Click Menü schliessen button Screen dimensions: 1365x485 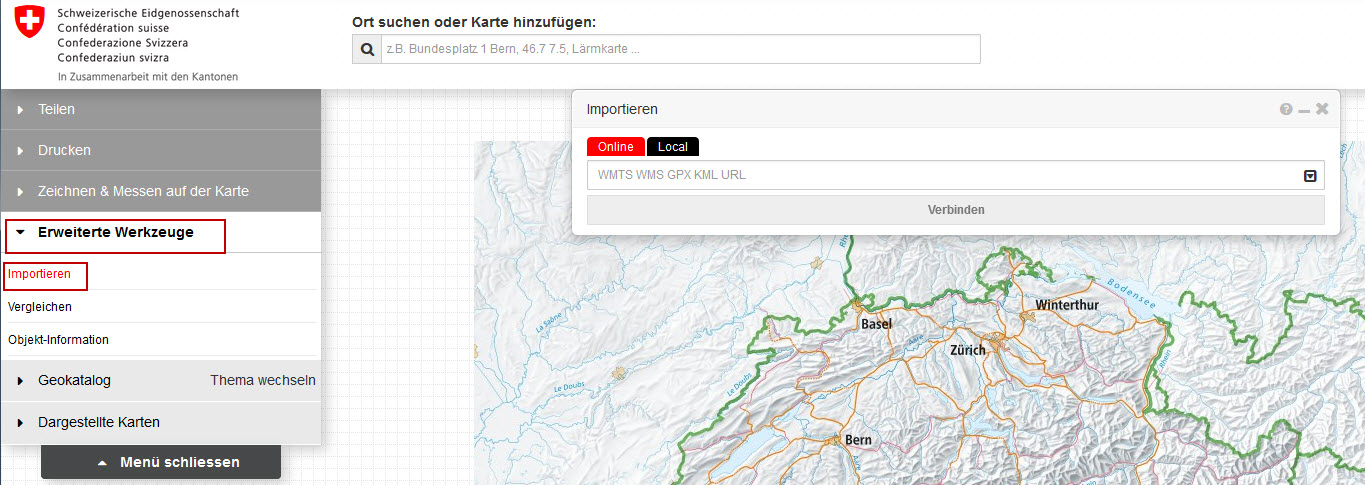coord(161,462)
